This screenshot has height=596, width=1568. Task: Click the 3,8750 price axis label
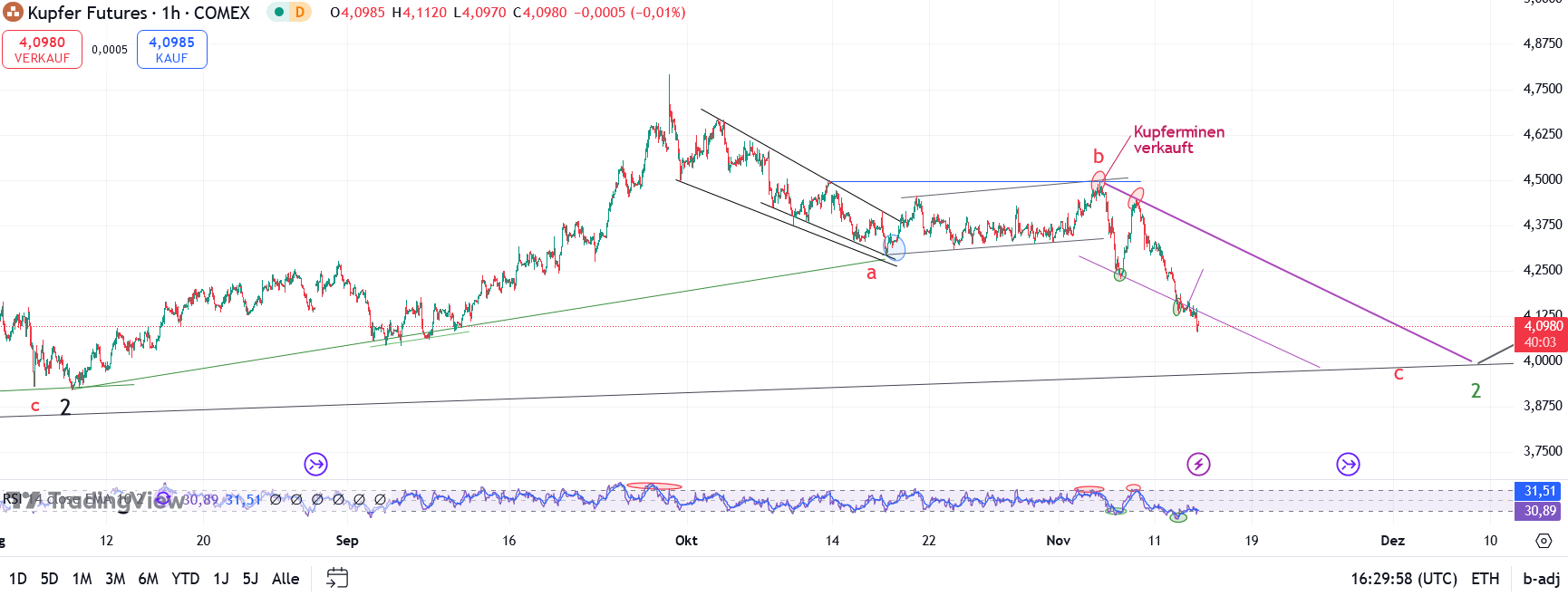tap(1543, 406)
